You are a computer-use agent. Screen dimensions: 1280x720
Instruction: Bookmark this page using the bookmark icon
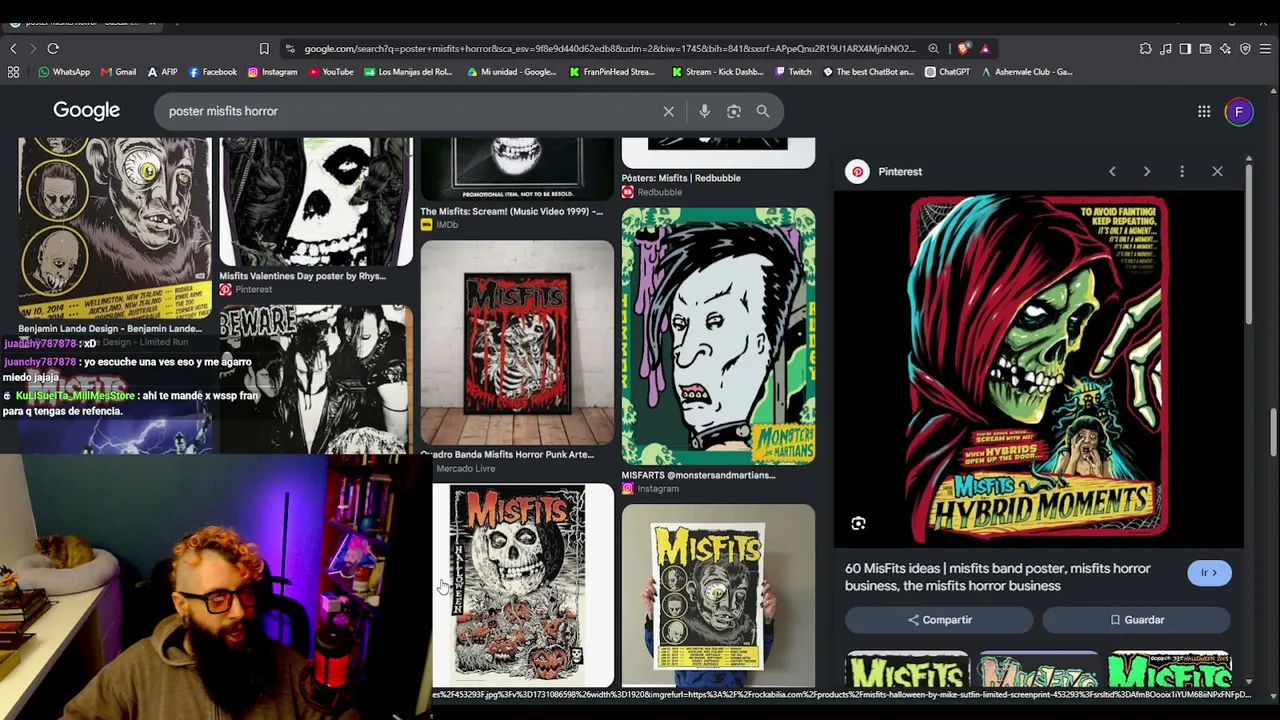coord(264,48)
